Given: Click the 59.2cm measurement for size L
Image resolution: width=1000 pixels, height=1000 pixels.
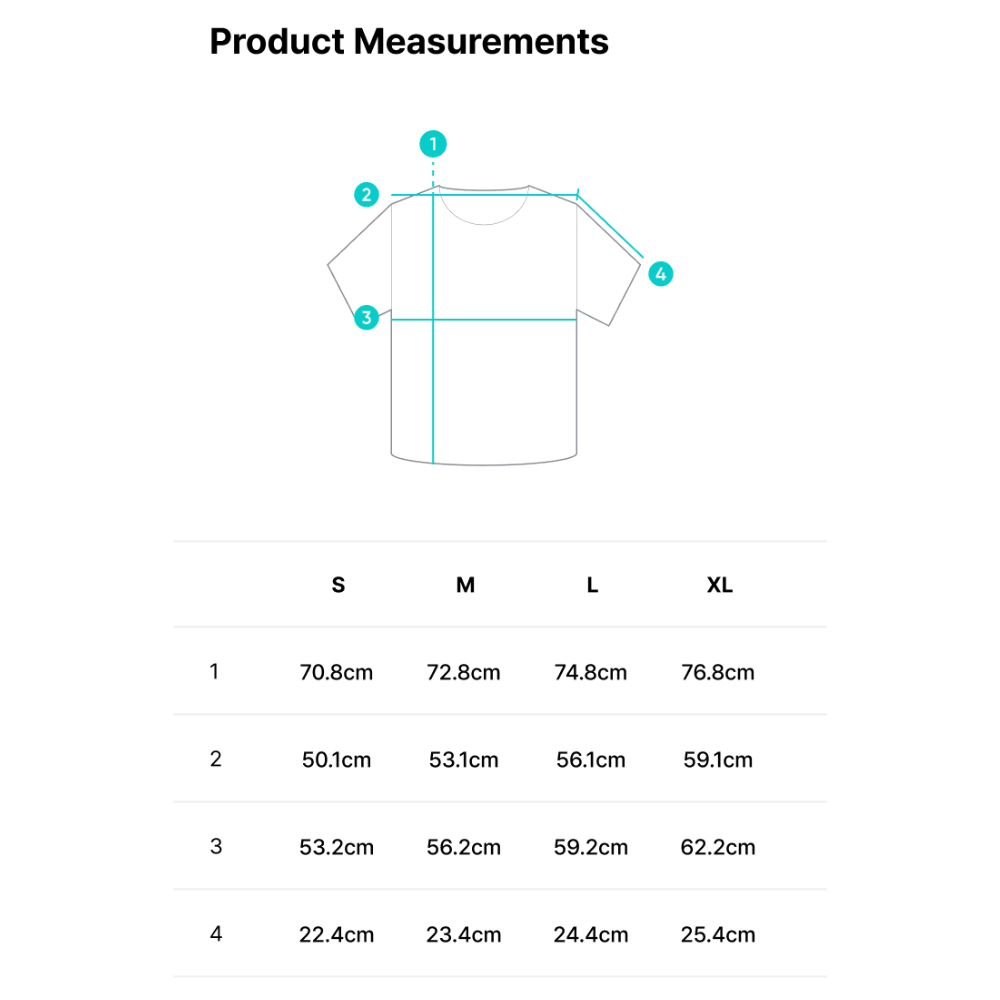Looking at the screenshot, I should [591, 847].
